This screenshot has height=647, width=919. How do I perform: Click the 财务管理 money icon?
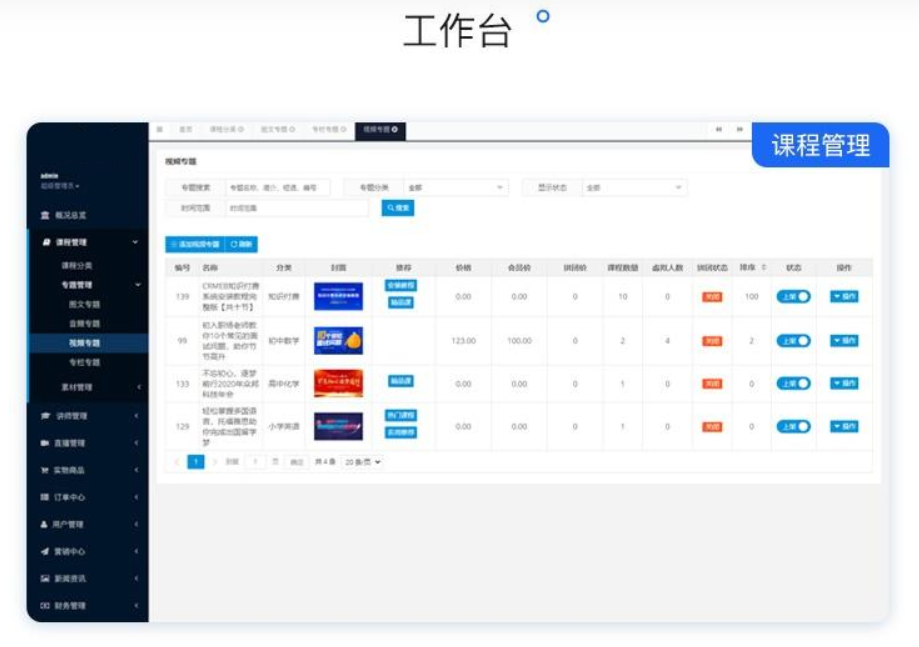[45, 605]
